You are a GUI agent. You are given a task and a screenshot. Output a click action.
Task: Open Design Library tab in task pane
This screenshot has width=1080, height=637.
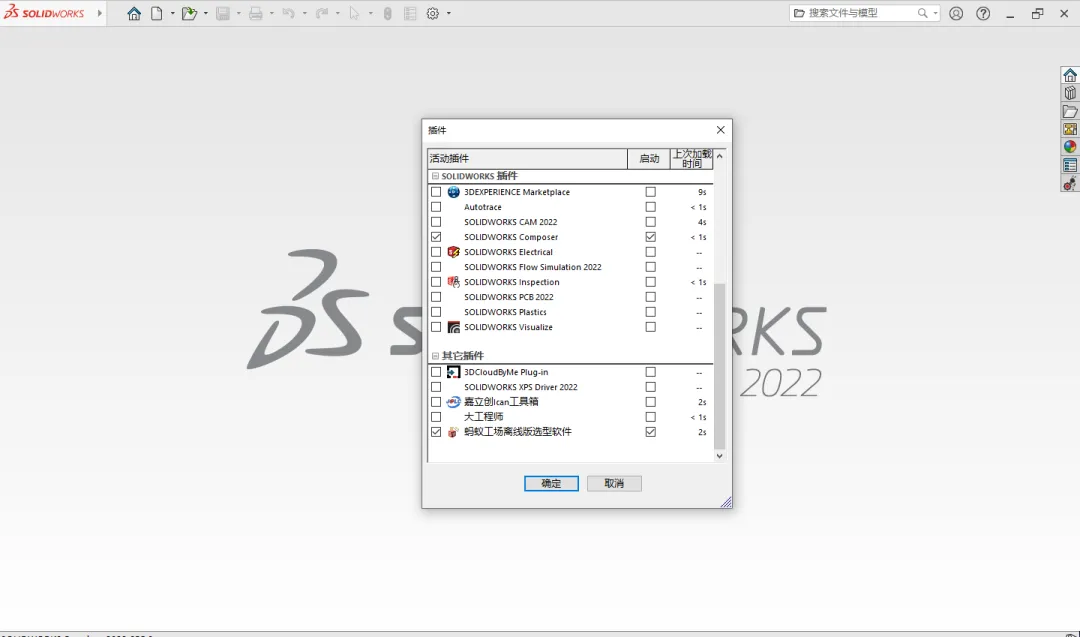tap(1070, 93)
